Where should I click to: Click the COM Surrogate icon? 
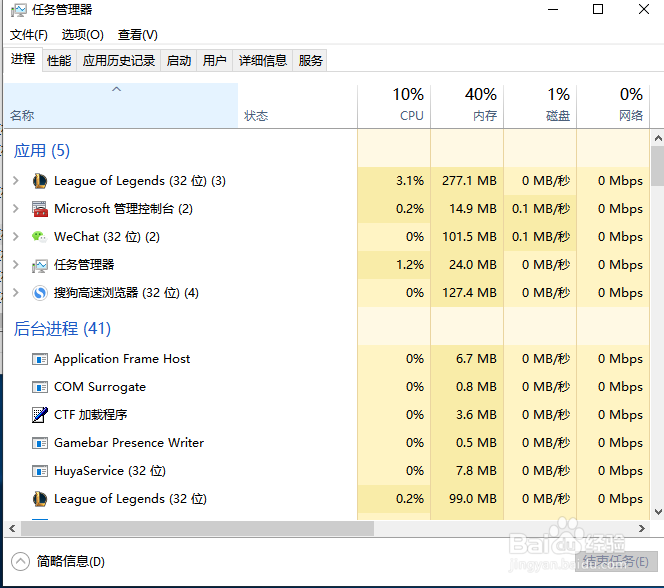click(x=40, y=387)
